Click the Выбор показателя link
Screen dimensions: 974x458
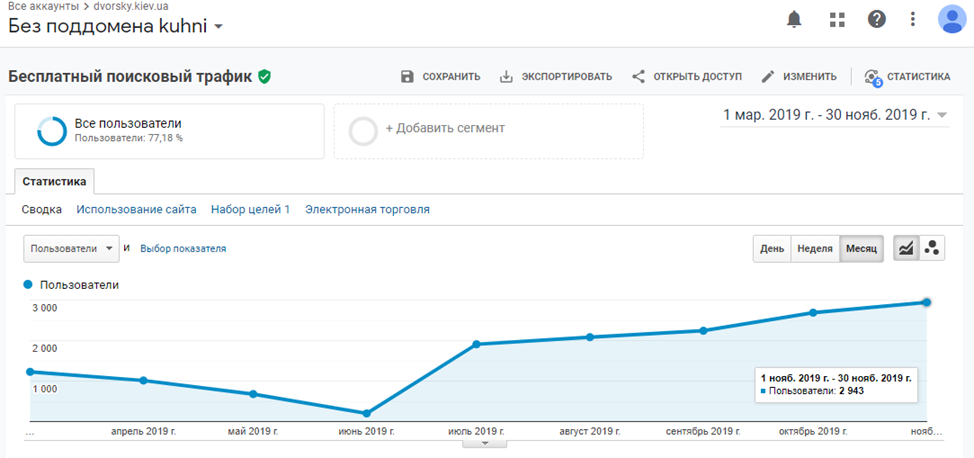[183, 248]
